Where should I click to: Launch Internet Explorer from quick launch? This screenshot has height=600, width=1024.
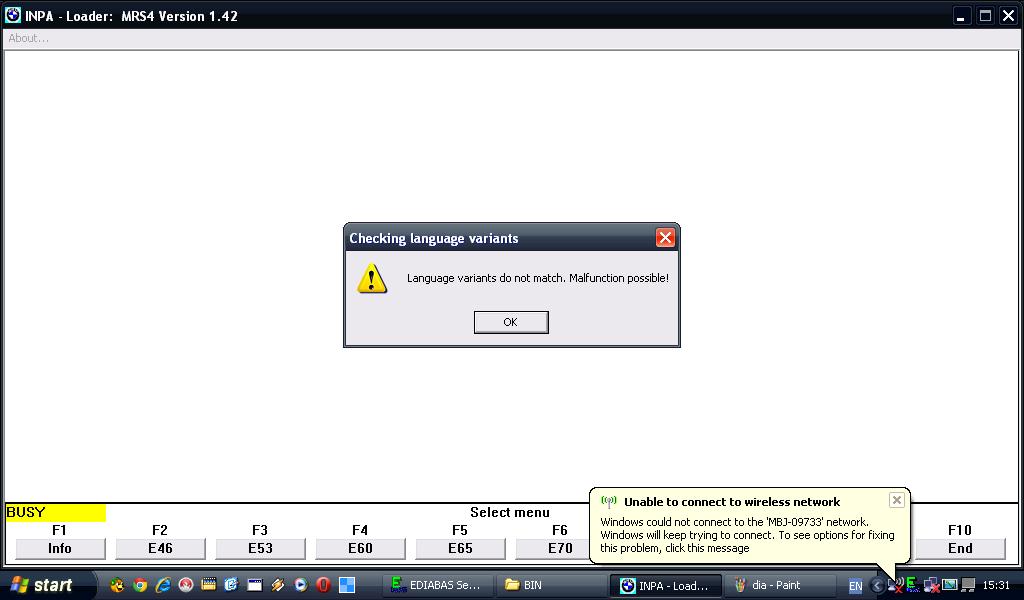click(x=163, y=585)
